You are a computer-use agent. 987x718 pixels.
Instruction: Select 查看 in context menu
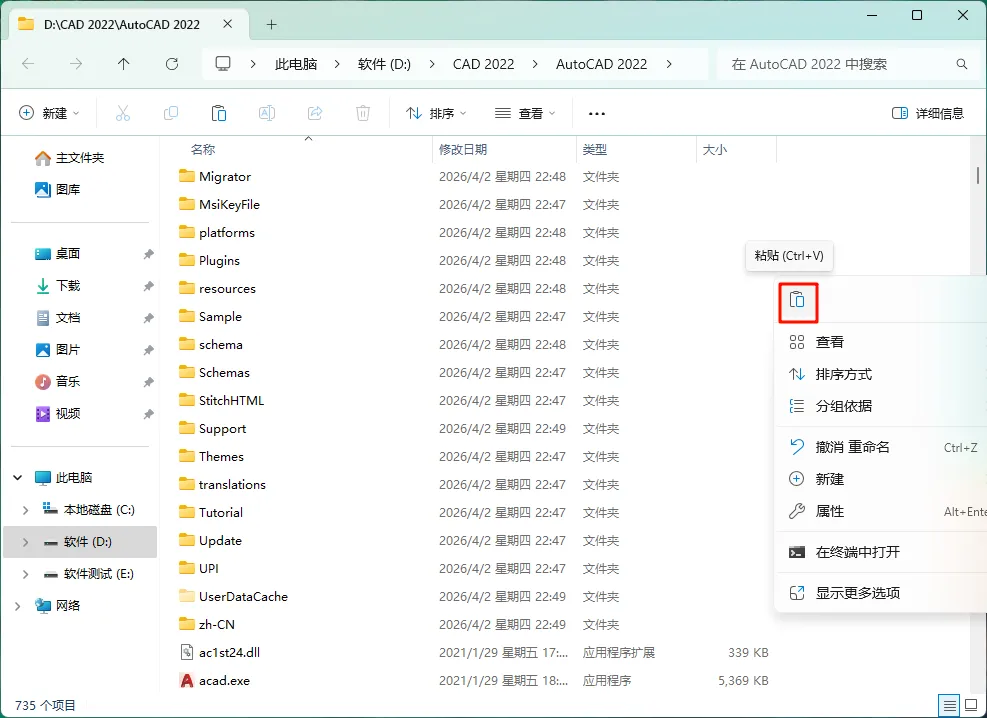point(881,342)
